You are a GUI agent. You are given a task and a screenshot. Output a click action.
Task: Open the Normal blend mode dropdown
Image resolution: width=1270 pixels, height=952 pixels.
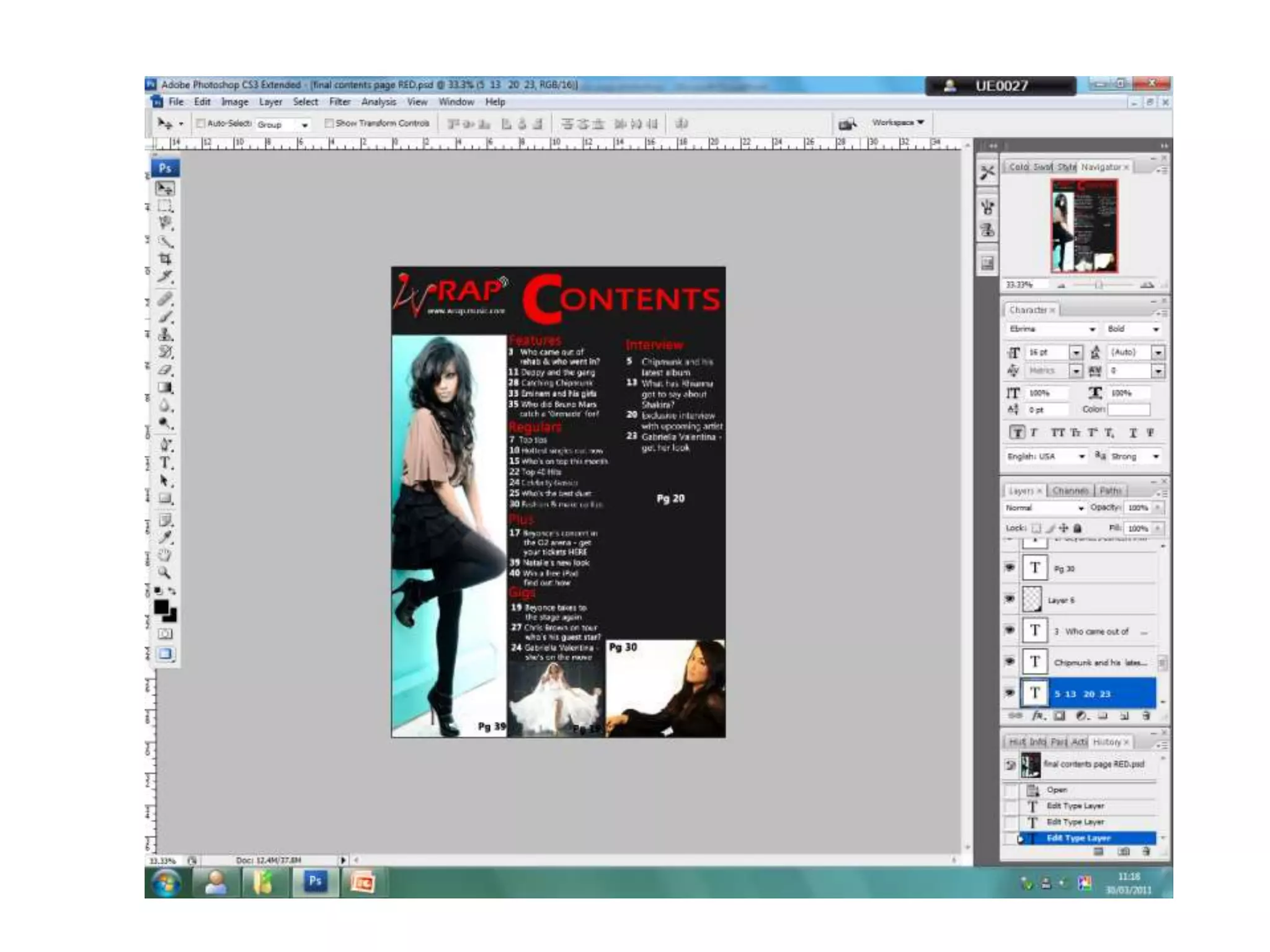[1044, 508]
